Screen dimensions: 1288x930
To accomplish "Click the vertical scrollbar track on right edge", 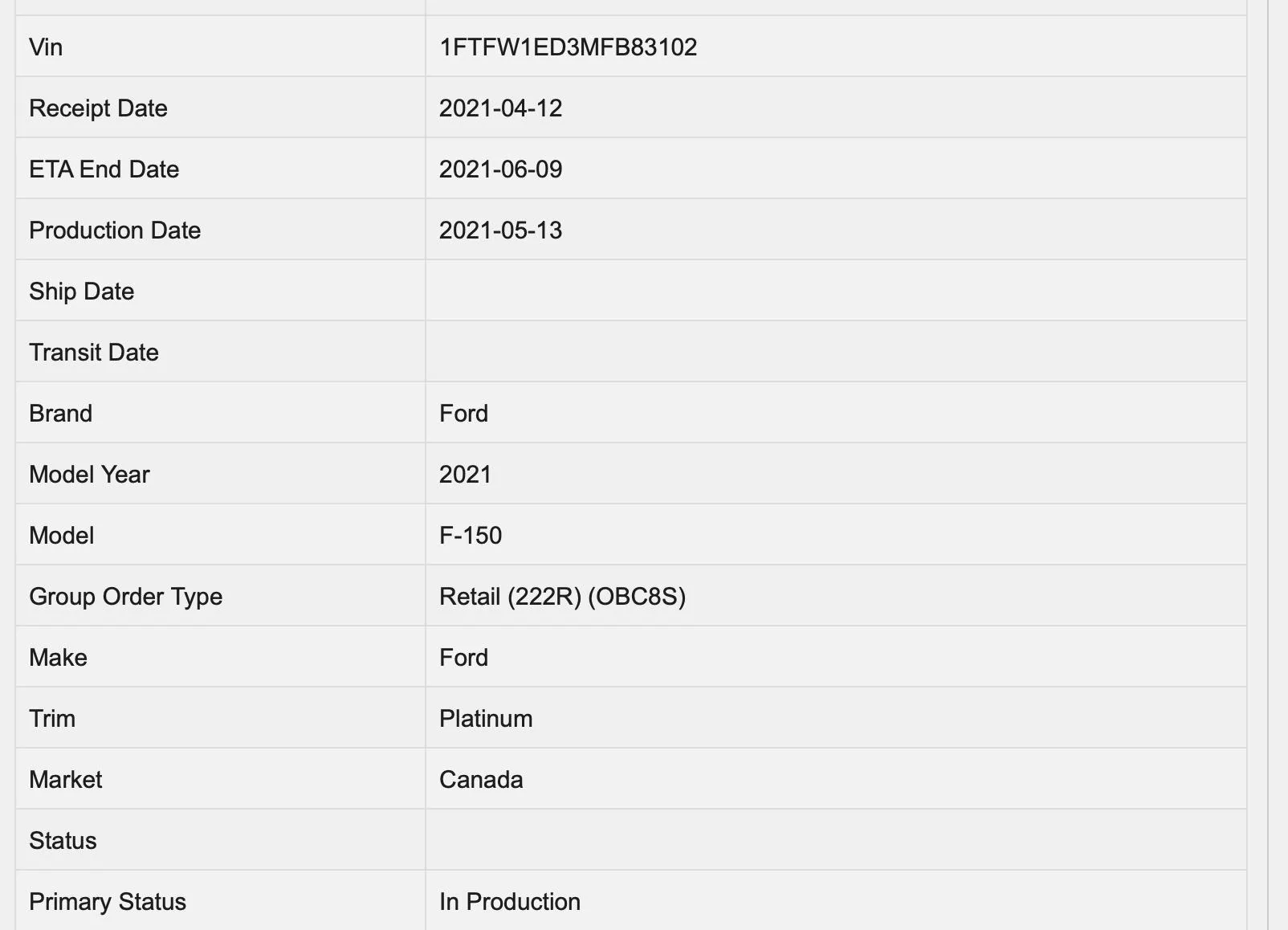I will coord(1278,465).
